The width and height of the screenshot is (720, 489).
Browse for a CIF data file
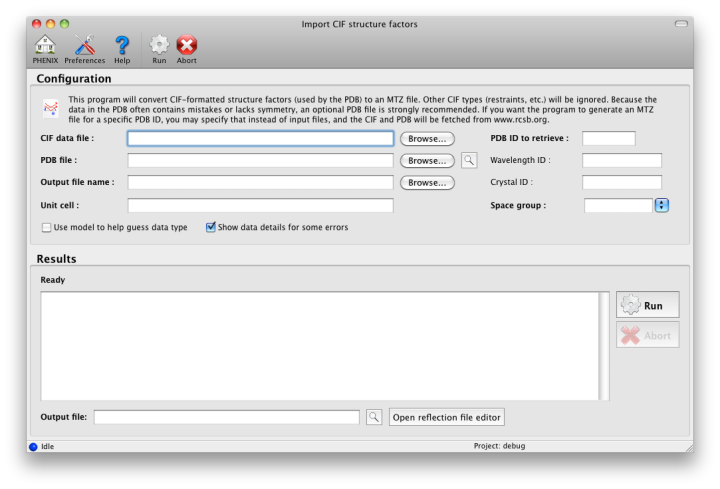[427, 139]
